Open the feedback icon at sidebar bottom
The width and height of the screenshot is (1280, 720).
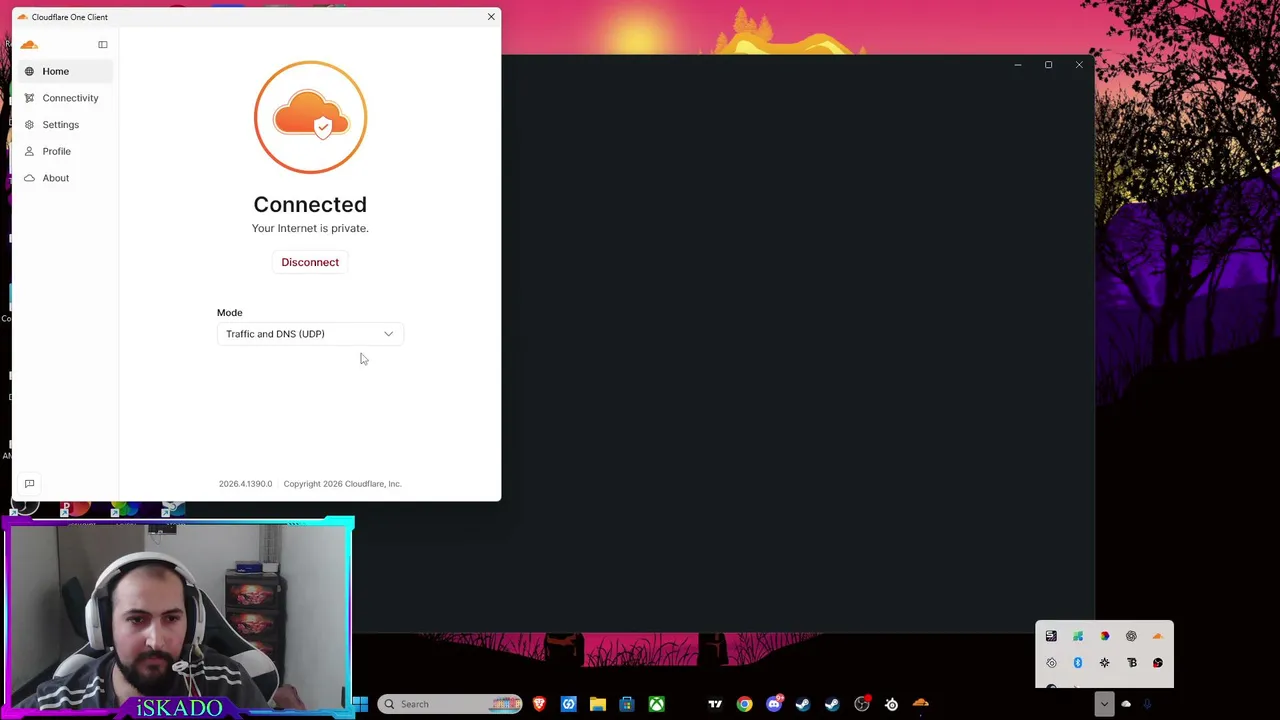point(29,484)
